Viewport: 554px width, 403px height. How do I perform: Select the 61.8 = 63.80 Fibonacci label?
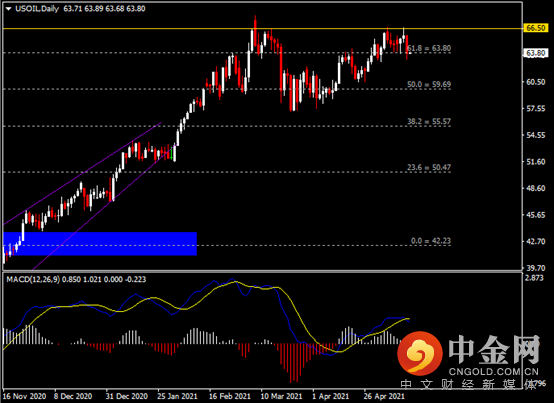(x=429, y=48)
